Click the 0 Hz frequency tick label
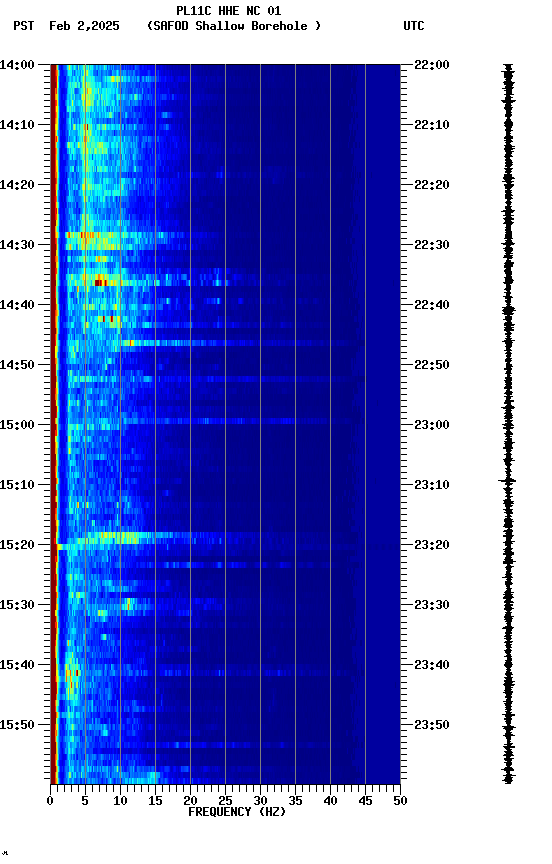552x864 pixels. 50,801
